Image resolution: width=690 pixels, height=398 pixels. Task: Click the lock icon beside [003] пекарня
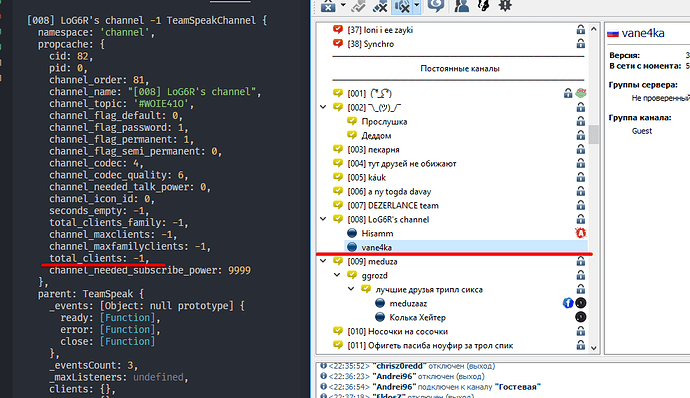tap(581, 149)
